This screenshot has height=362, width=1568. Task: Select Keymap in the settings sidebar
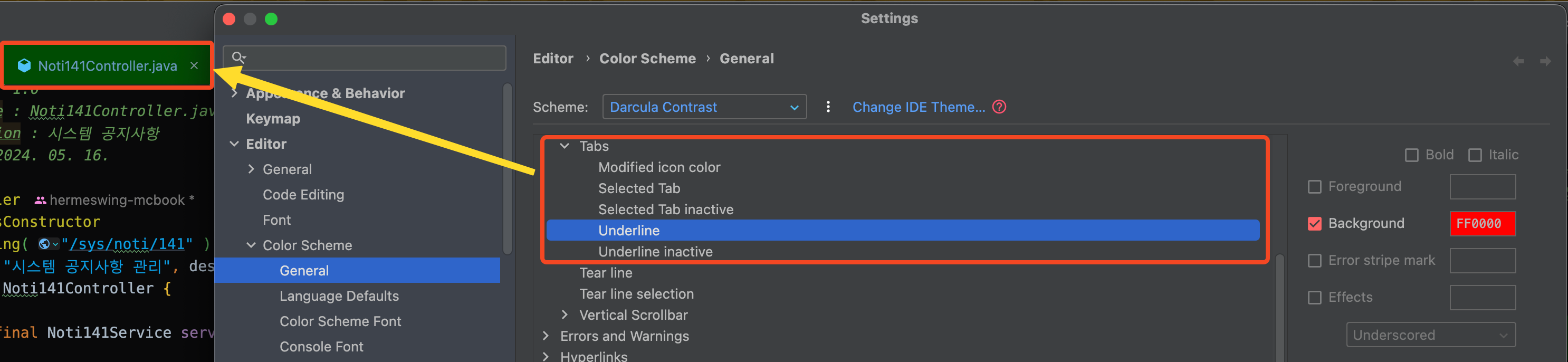tap(273, 119)
